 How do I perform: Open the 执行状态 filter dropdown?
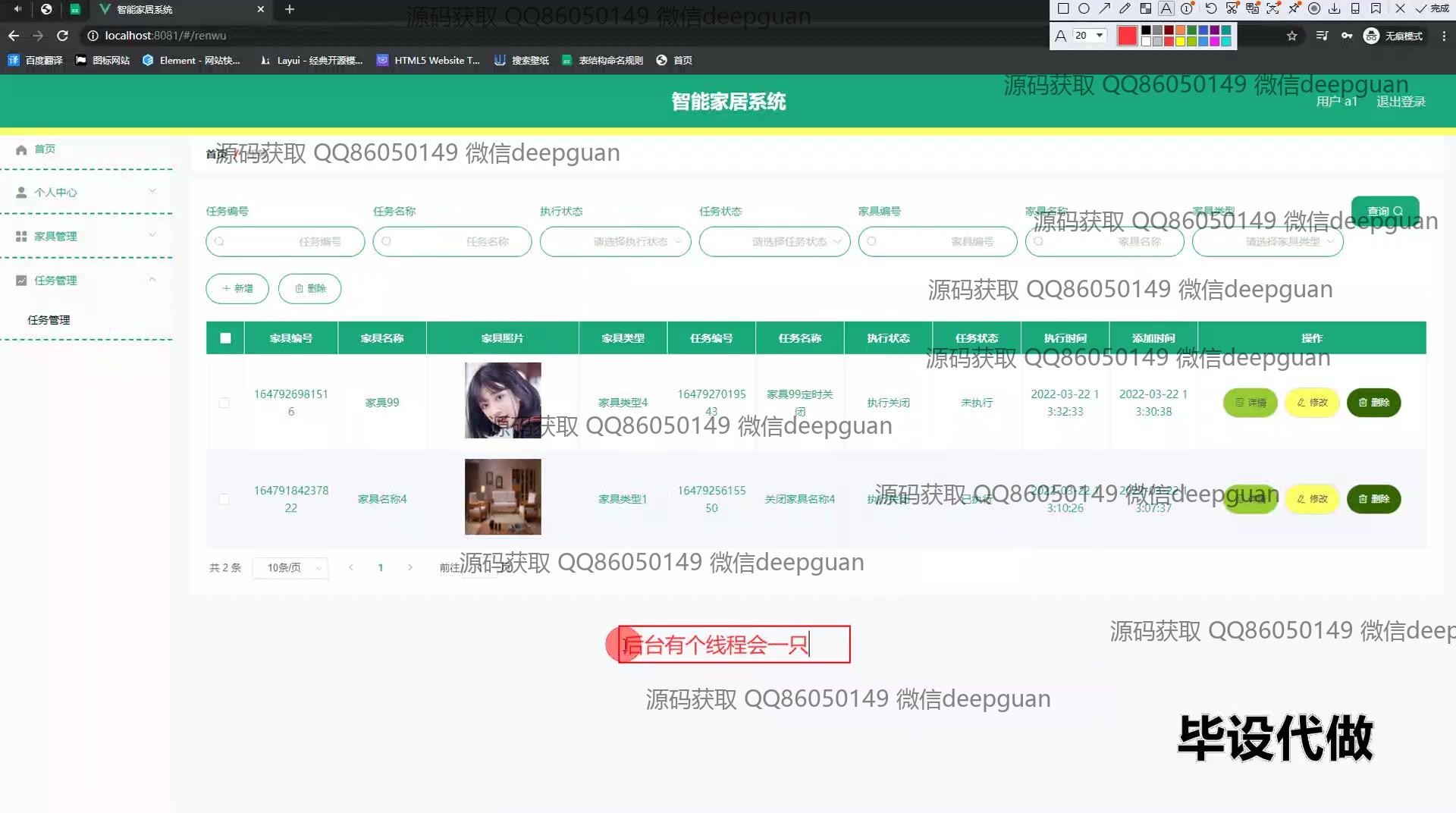point(615,242)
